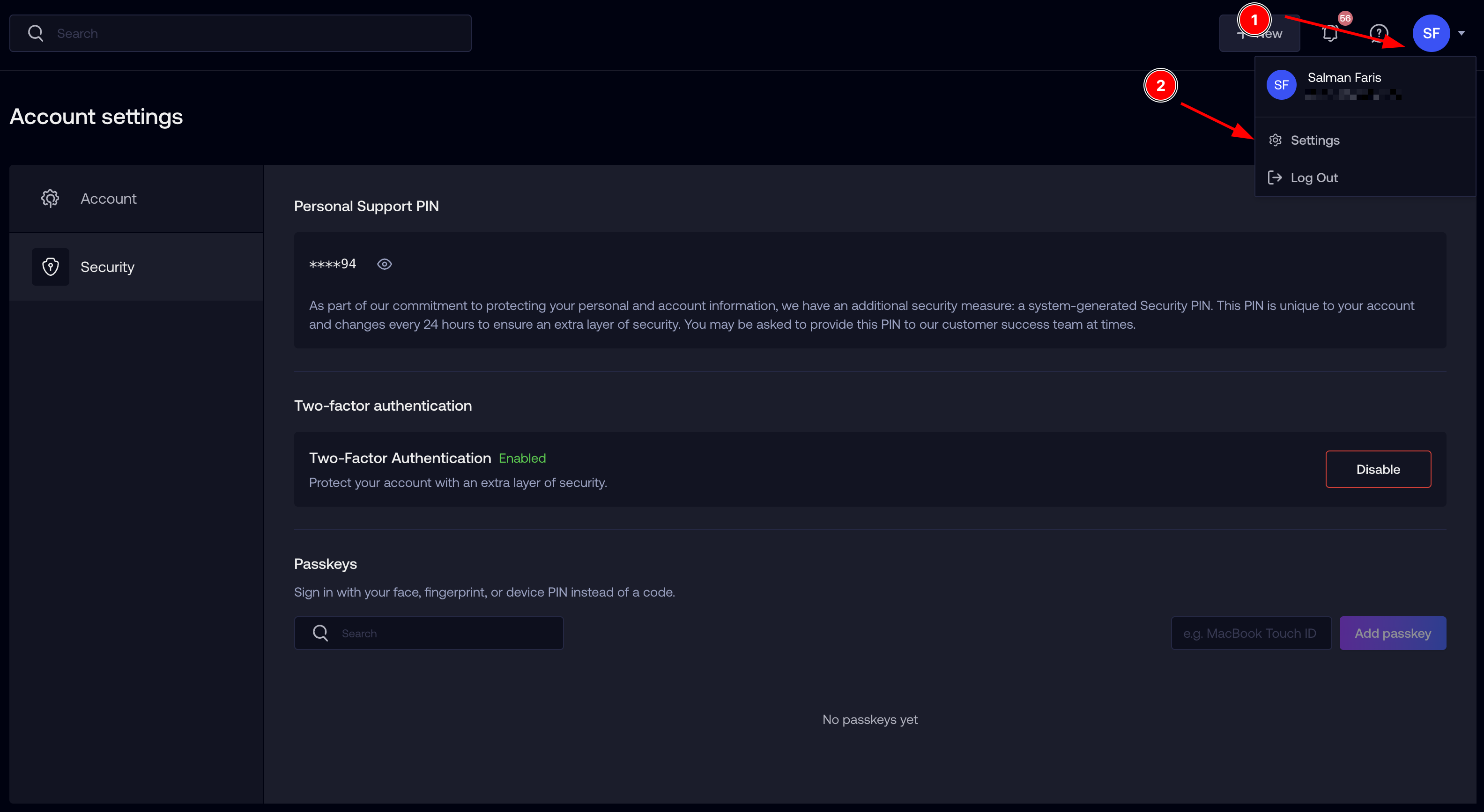Disable two-factor authentication
The width and height of the screenshot is (1484, 812).
[x=1378, y=469]
